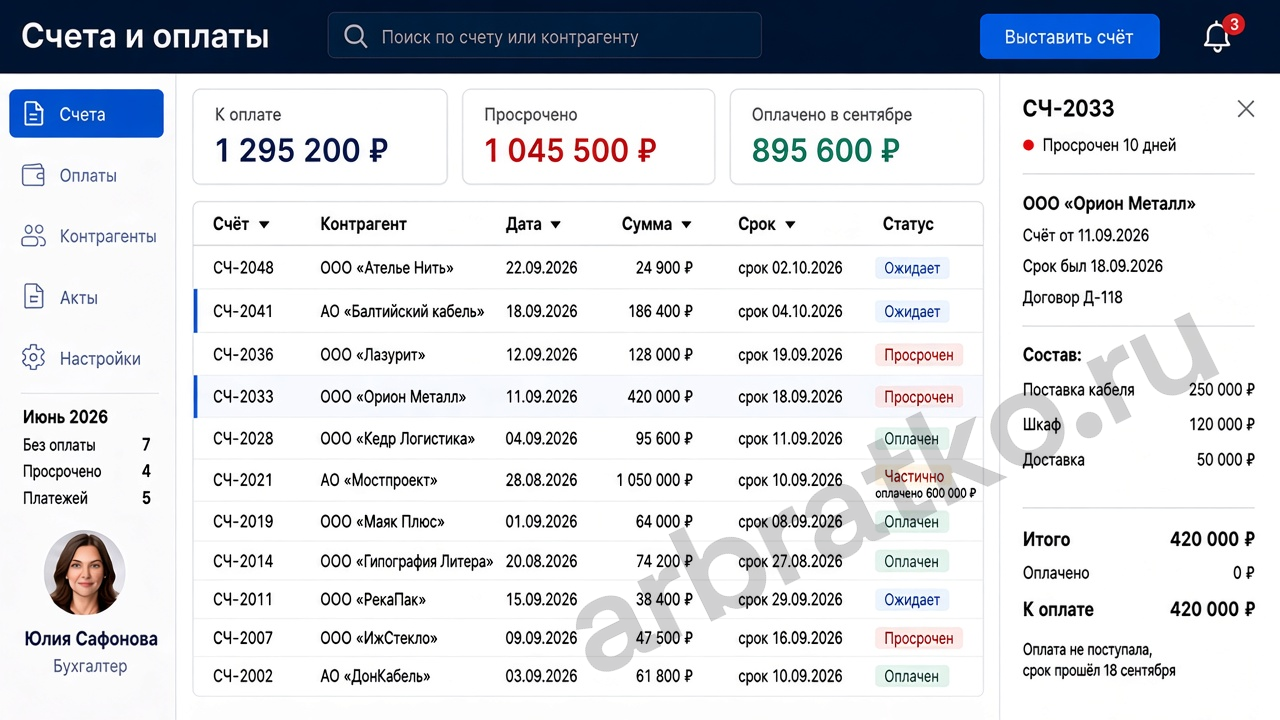Image resolution: width=1280 pixels, height=720 pixels.
Task: Open the Счета section label
Action: pos(82,114)
